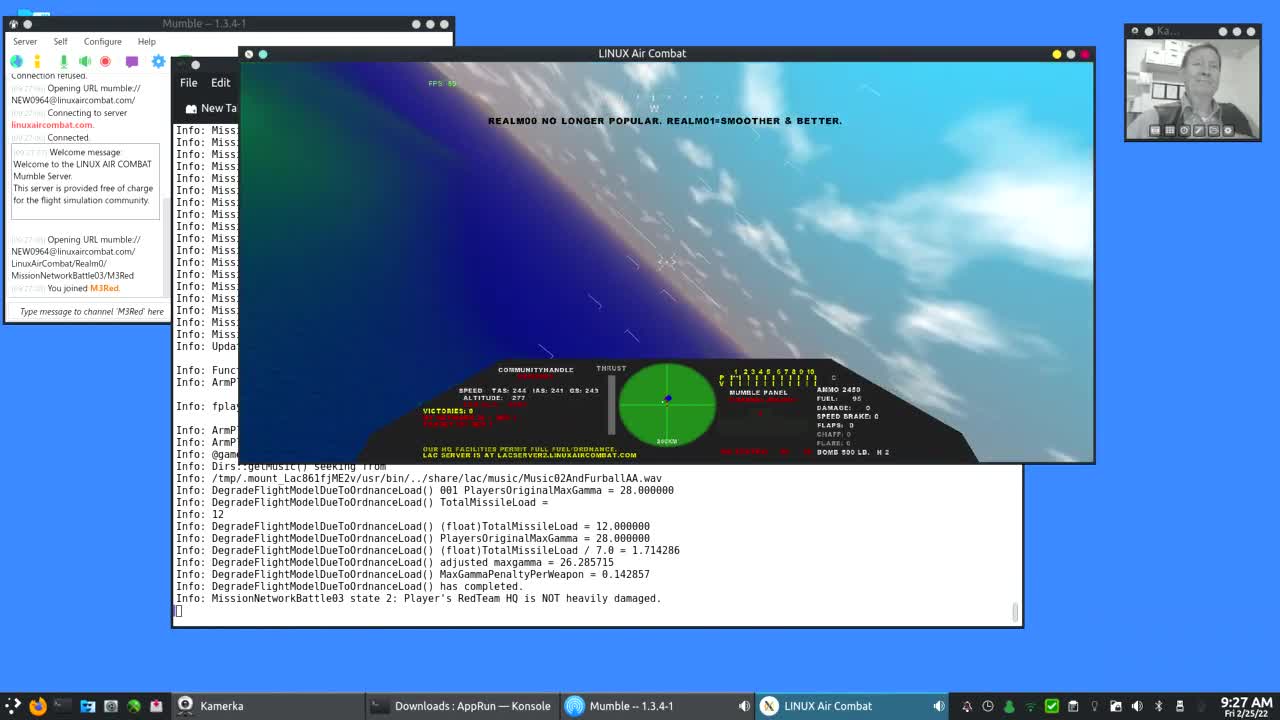The image size is (1280, 720).
Task: Open the screenshot camera icon in quick launcher
Action: 111,706
